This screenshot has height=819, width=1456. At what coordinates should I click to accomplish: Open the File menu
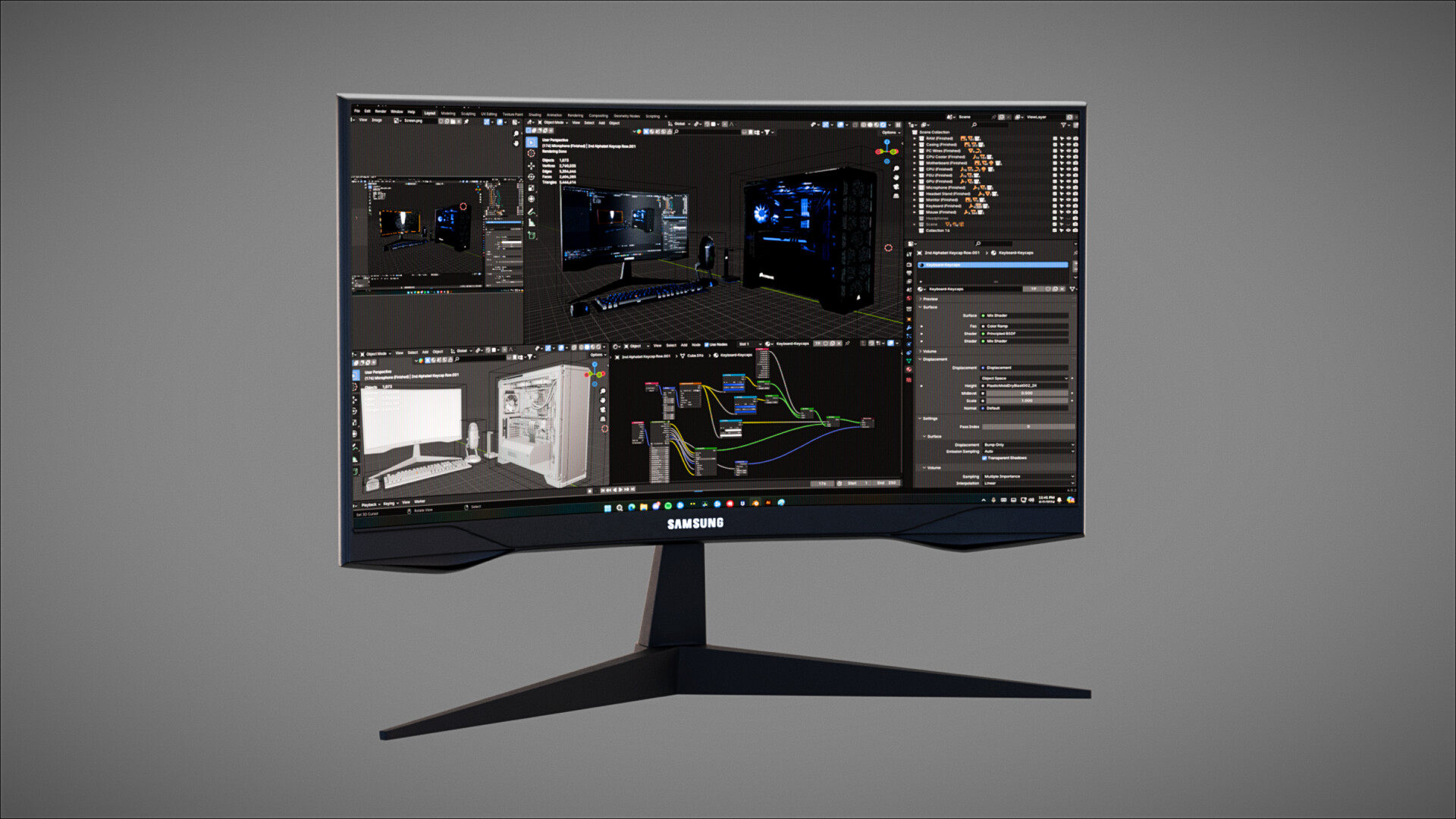click(x=356, y=111)
